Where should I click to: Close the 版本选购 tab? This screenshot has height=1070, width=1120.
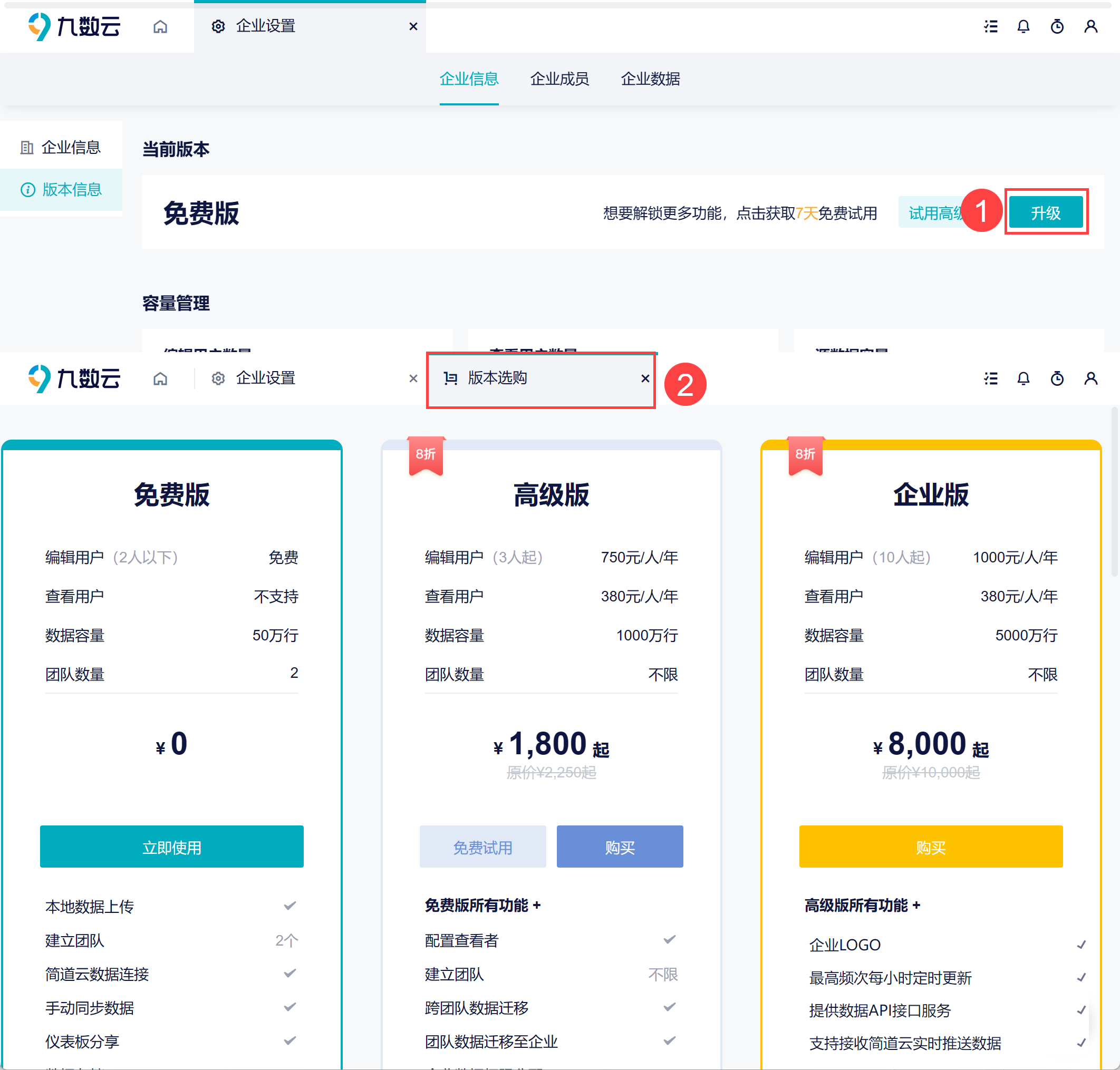click(645, 379)
